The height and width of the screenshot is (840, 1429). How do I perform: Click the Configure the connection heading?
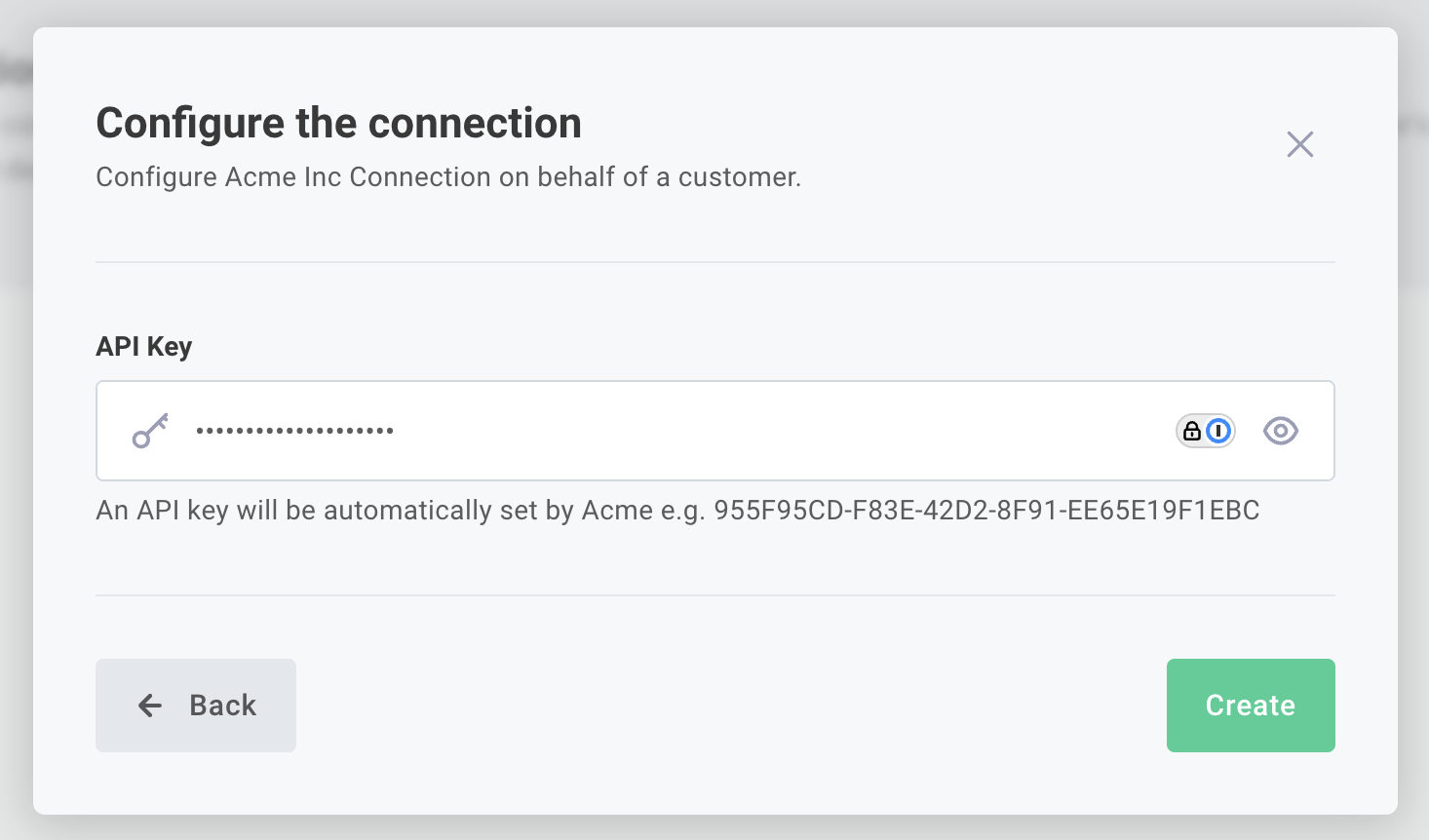337,123
